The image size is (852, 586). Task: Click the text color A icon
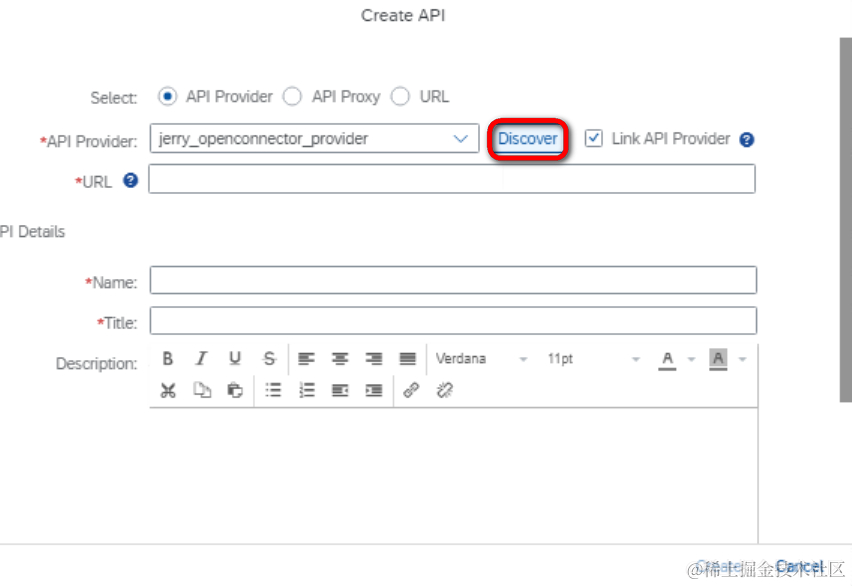[667, 359]
